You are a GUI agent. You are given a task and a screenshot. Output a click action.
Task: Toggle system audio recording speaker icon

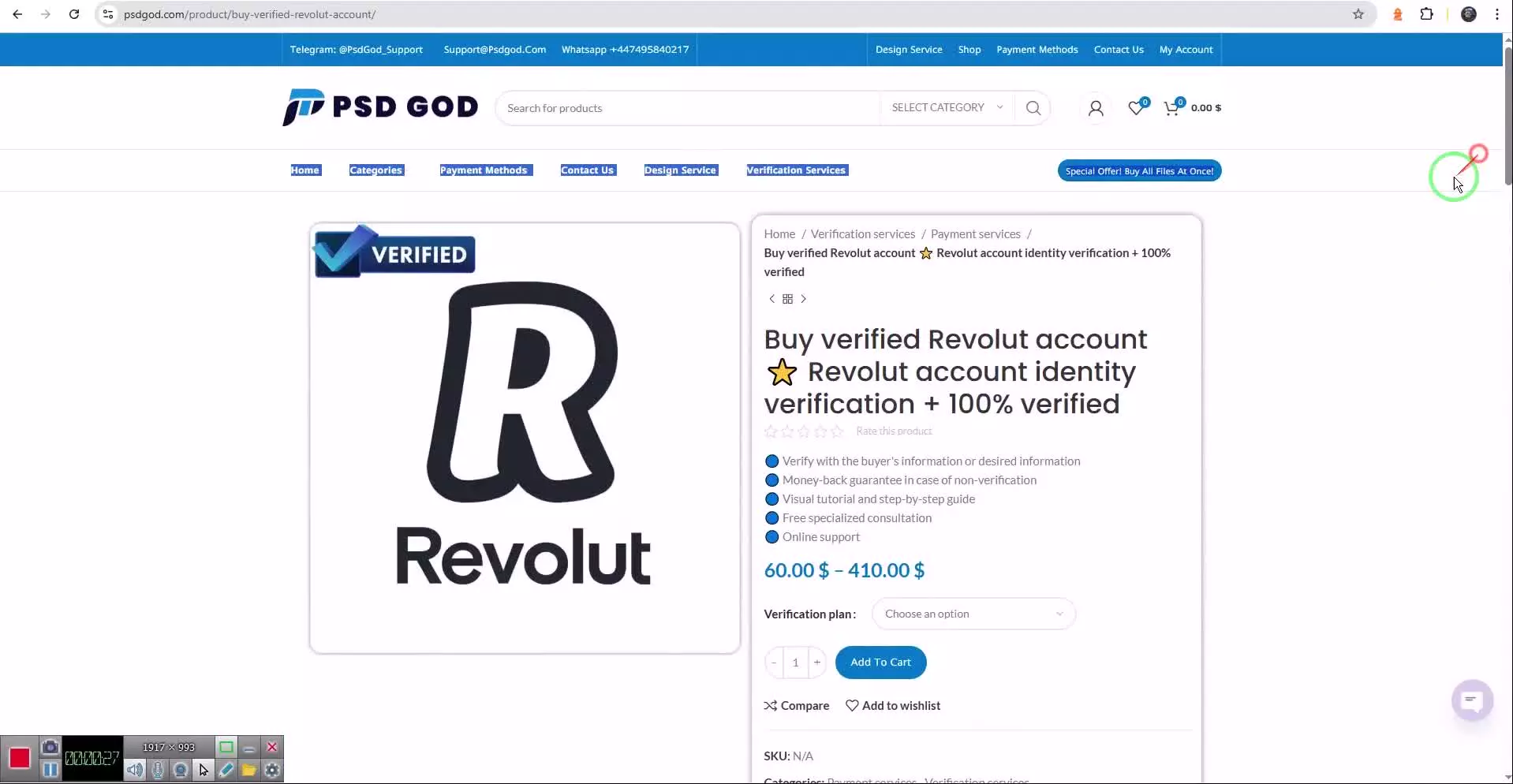135,770
